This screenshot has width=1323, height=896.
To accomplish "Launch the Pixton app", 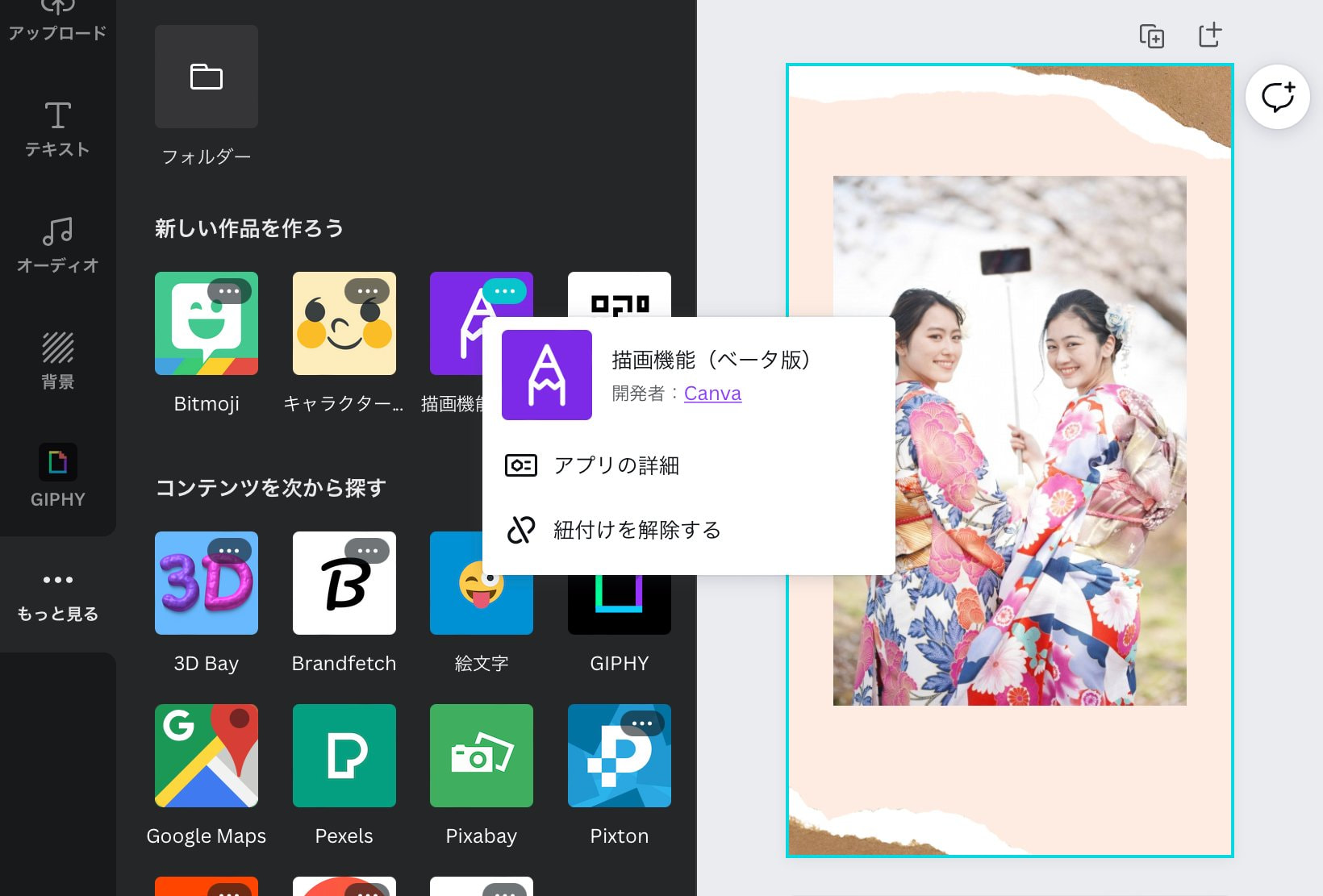I will 619,756.
